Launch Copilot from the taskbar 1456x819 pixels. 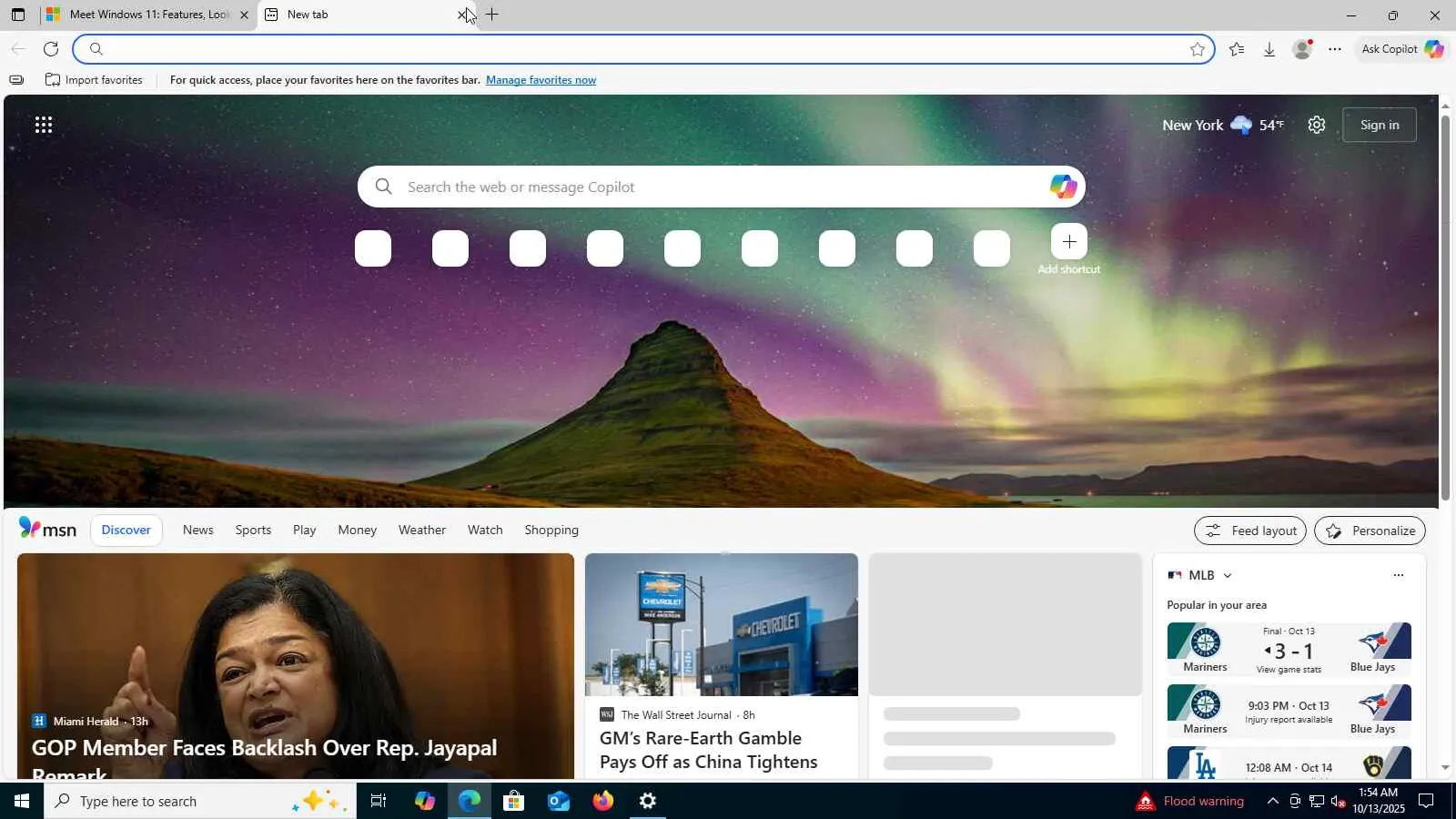424,801
